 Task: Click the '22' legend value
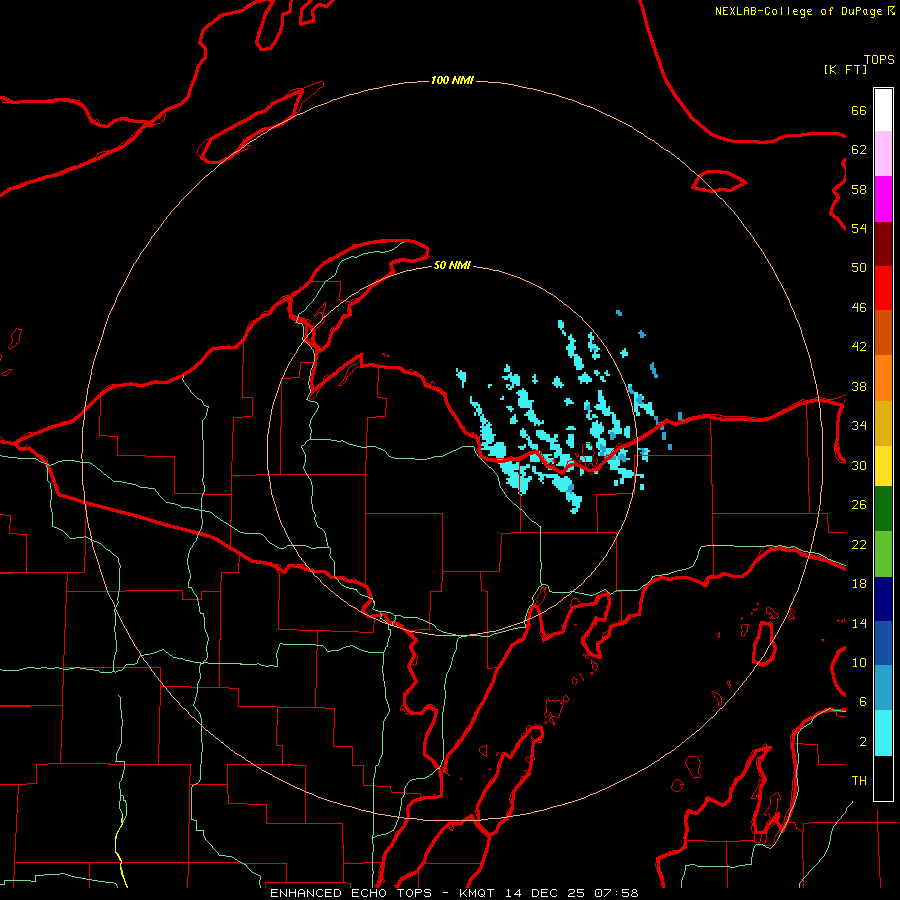click(859, 544)
